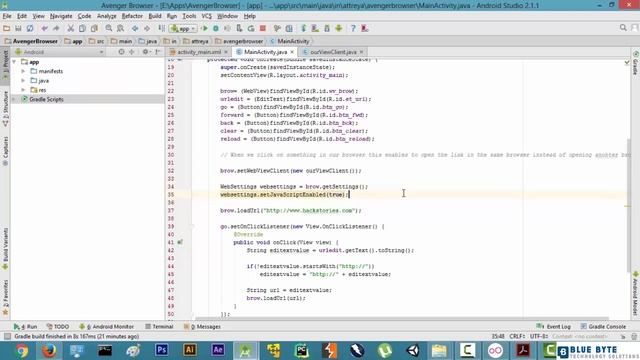Close the MainActivity.java tab
The height and width of the screenshot is (360, 640).
(x=292, y=52)
